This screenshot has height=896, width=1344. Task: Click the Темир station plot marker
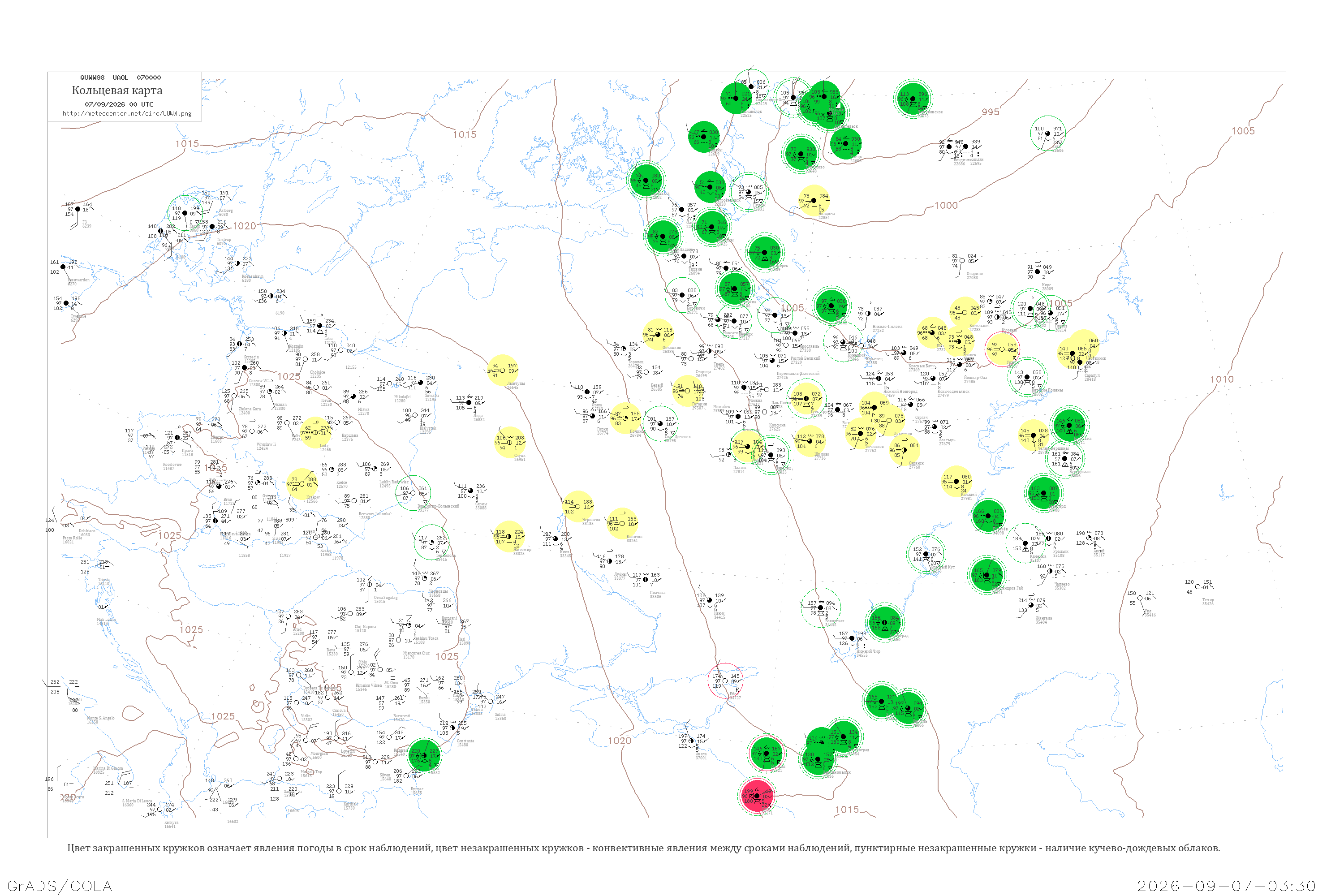point(1198,586)
